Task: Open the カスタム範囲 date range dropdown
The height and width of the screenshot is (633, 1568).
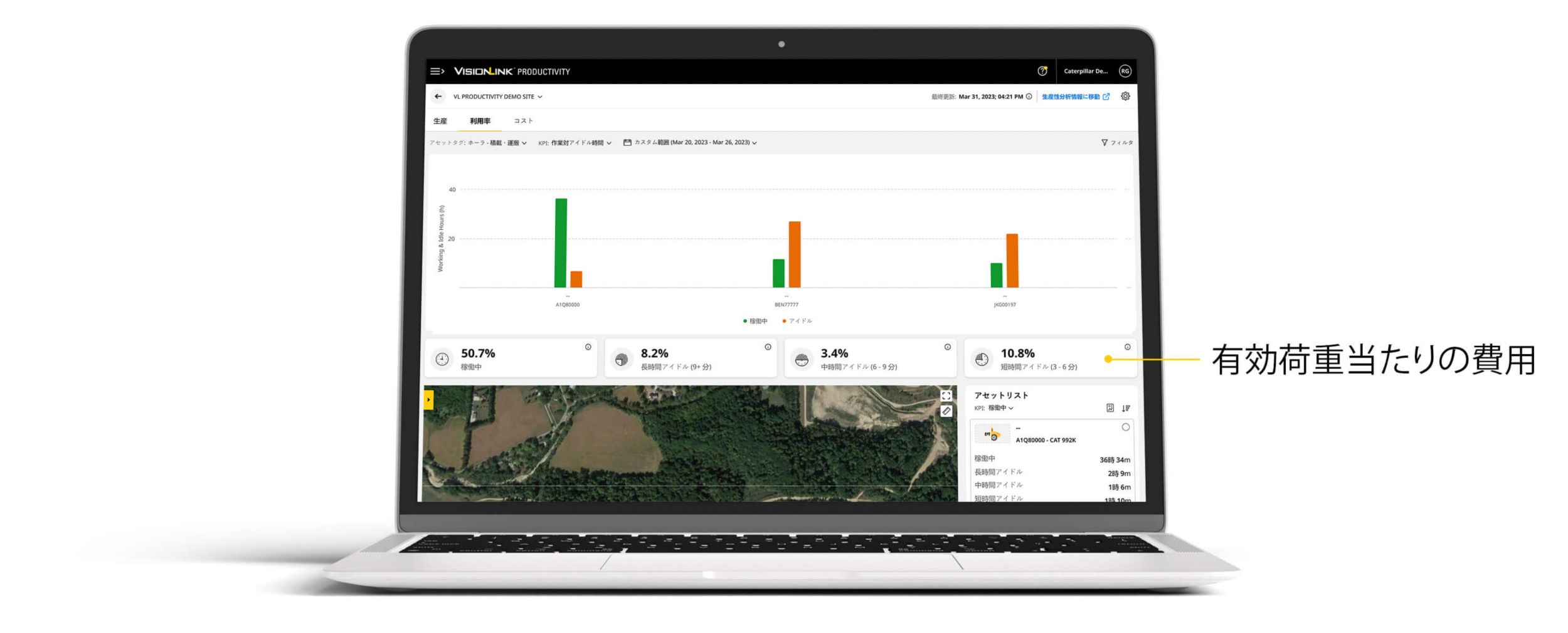Action: 690,143
